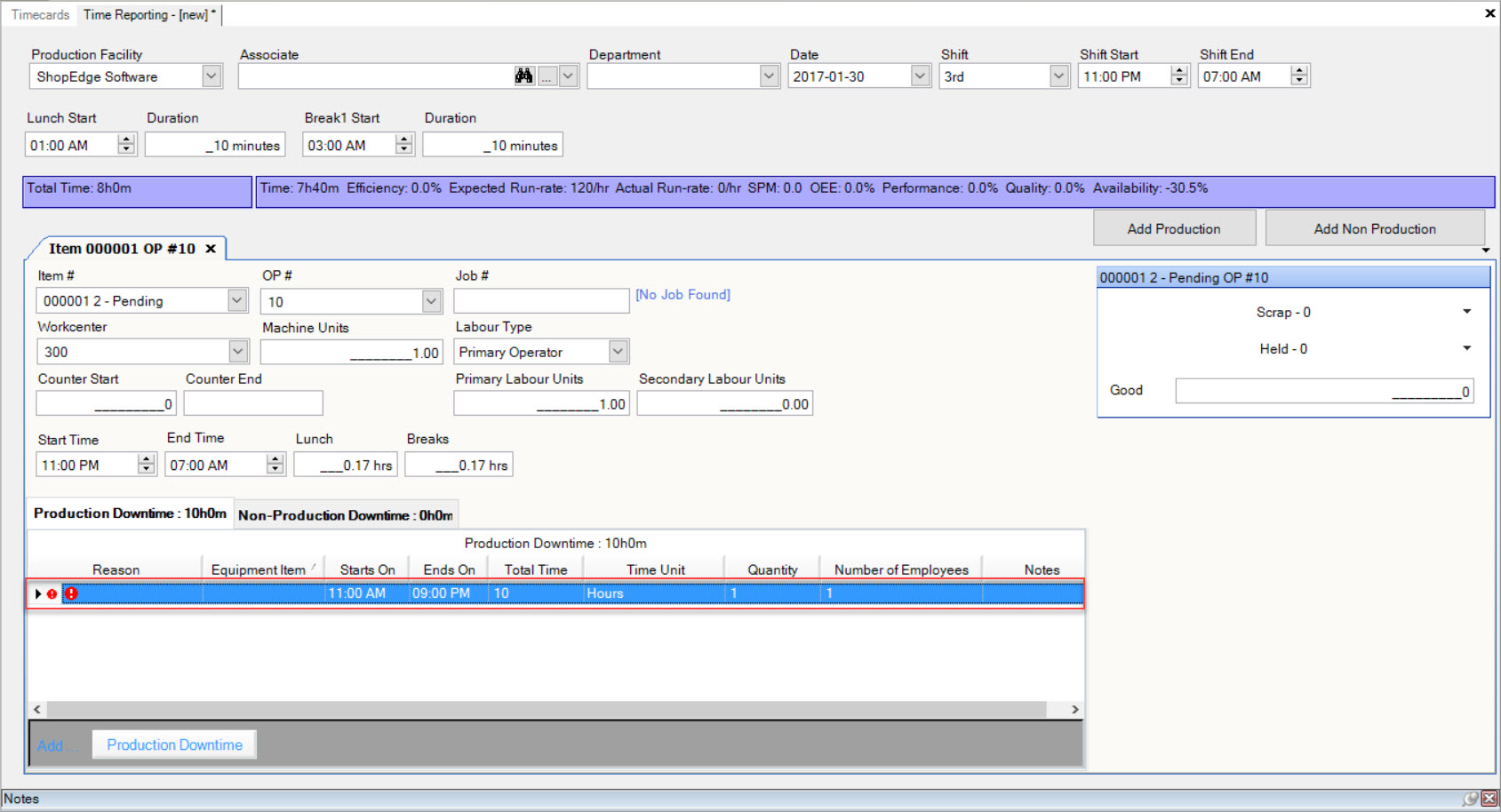Open the Labour Type dropdown
Screen dimensions: 1501x812
point(619,352)
